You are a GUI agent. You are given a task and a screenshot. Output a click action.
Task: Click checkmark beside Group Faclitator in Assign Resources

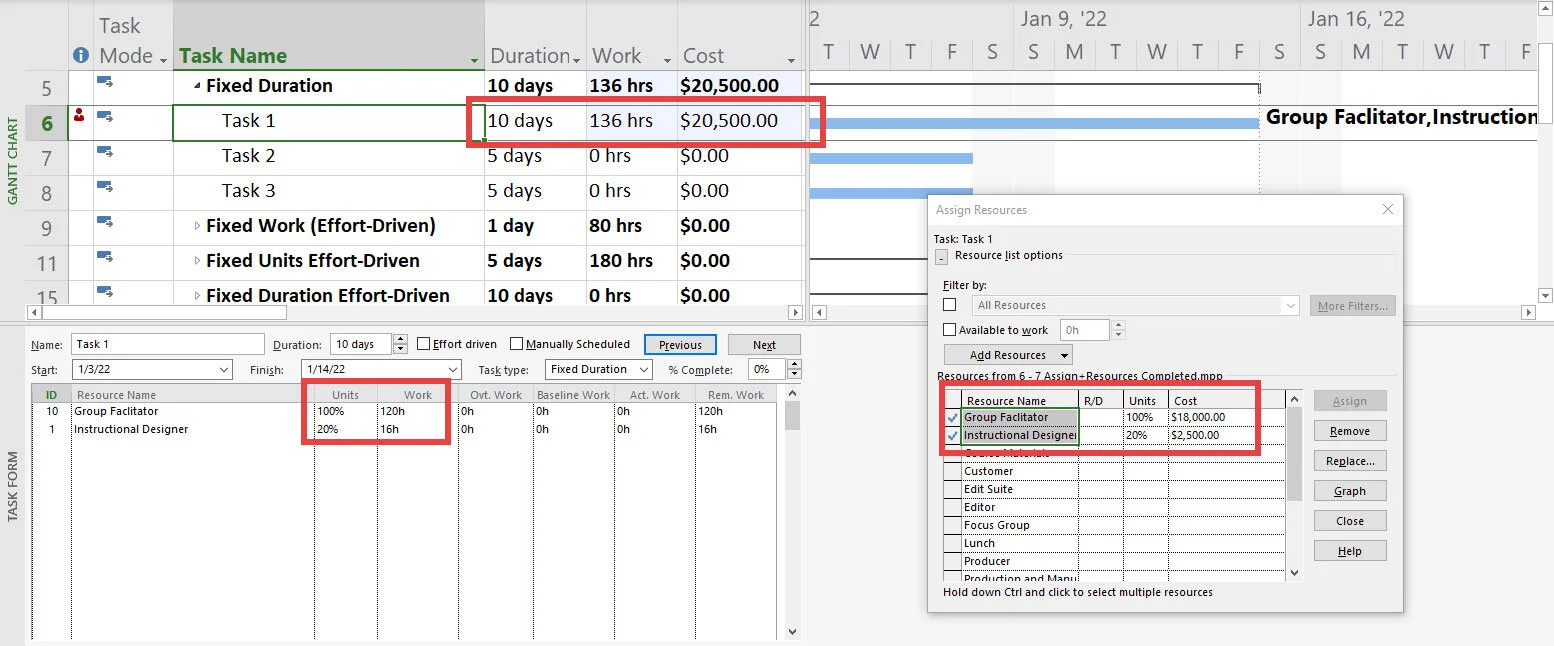pyautogui.click(x=952, y=417)
